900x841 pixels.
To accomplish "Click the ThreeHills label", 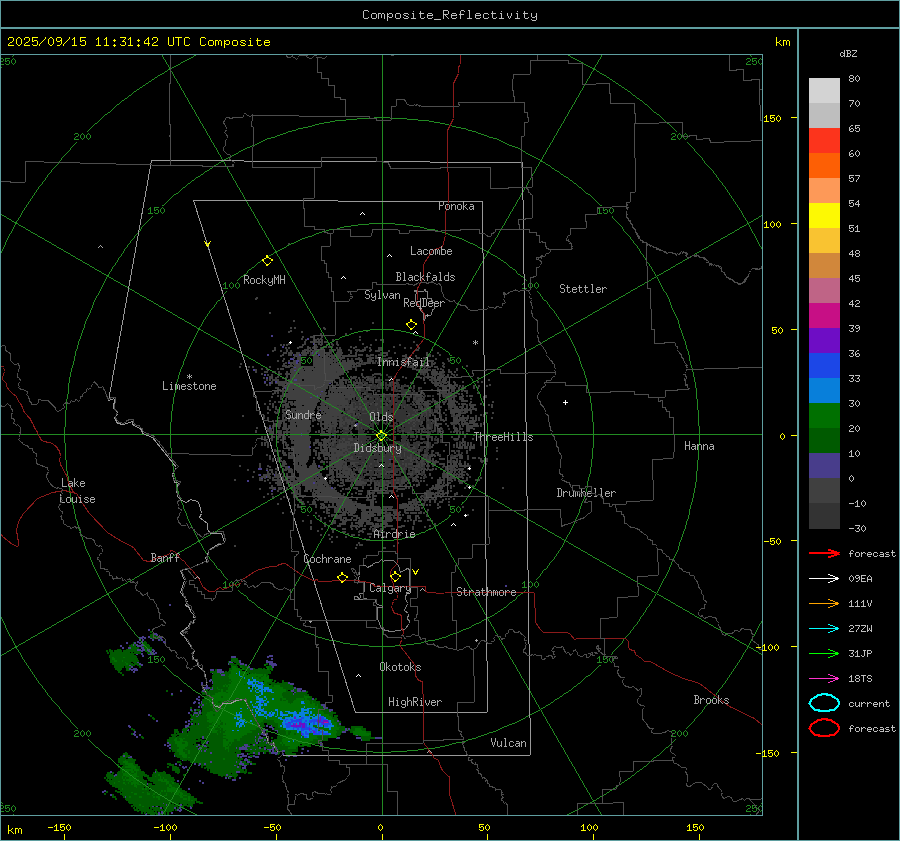I will [x=503, y=437].
